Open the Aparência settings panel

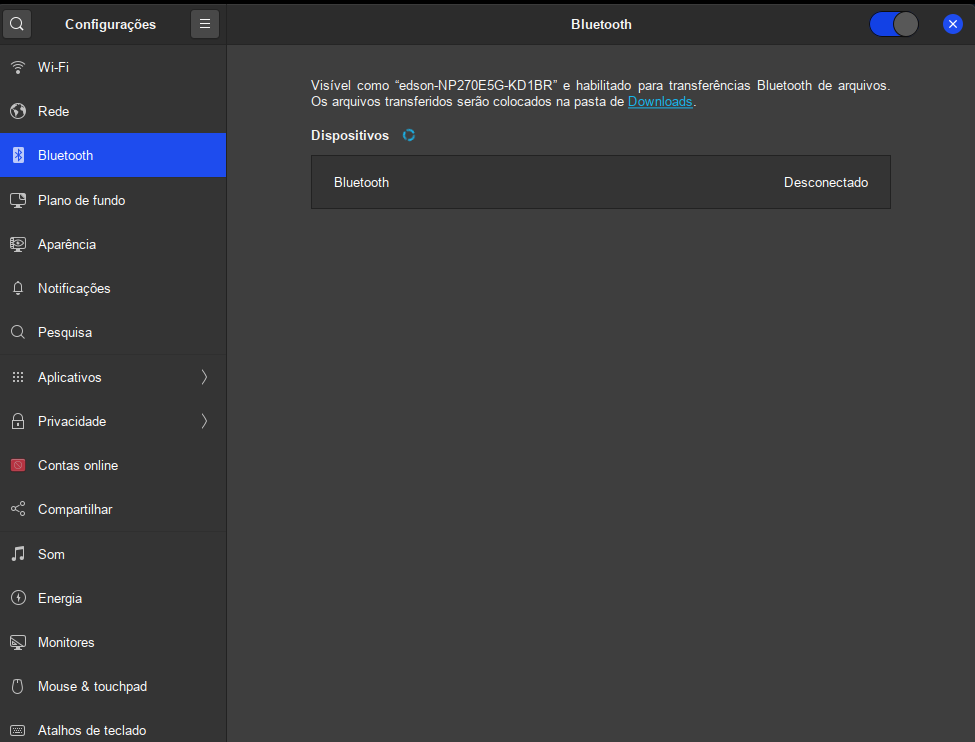coord(67,244)
